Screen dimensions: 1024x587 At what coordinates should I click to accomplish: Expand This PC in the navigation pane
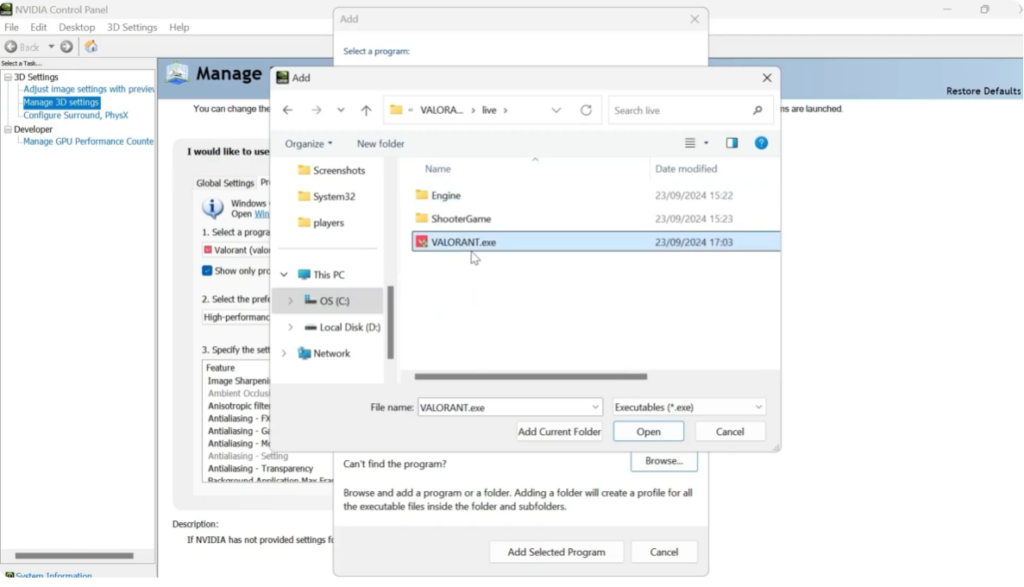[x=284, y=274]
